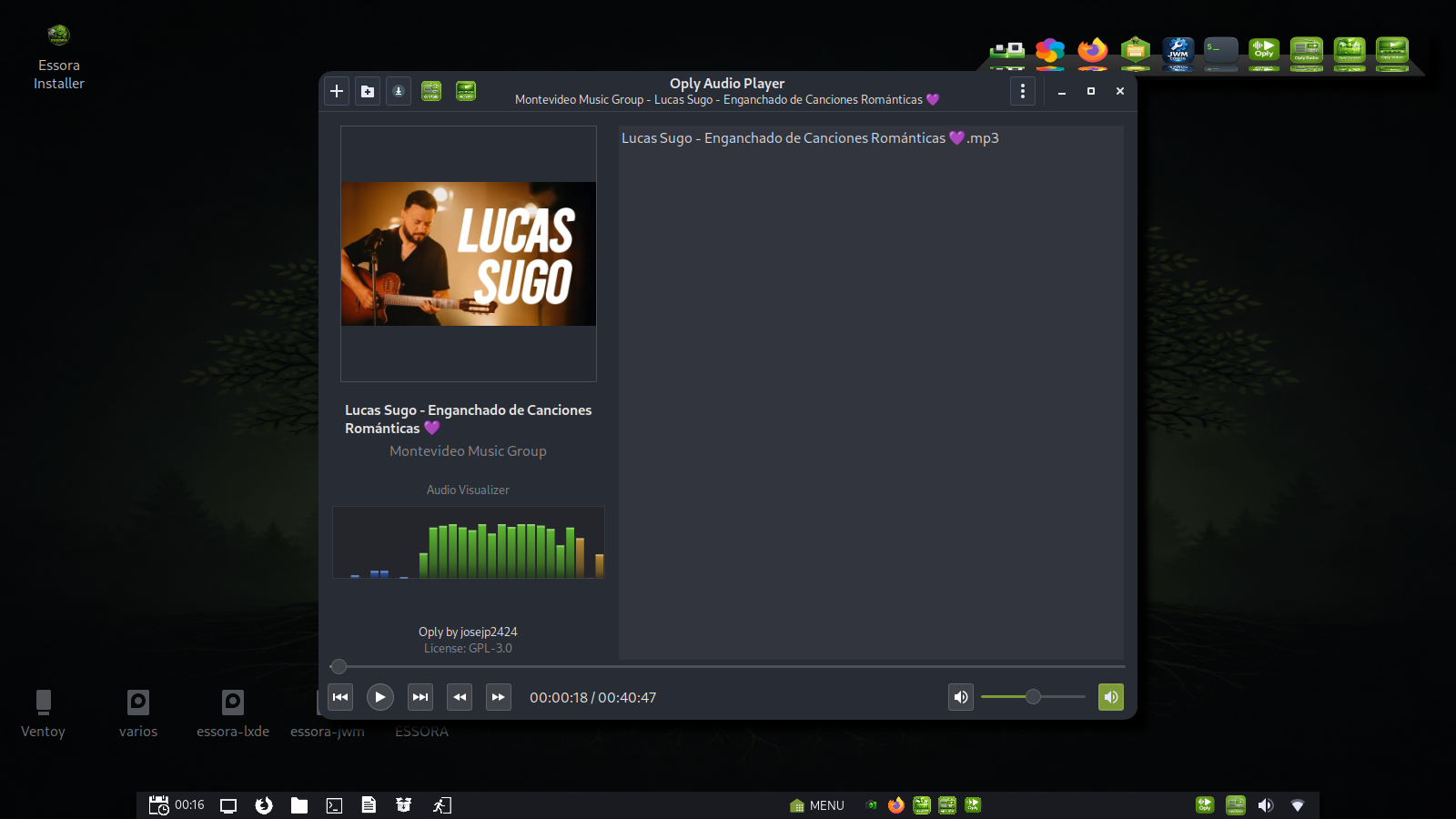The width and height of the screenshot is (1456, 819).
Task: Click the Audio Visualizer graph
Action: [x=469, y=542]
